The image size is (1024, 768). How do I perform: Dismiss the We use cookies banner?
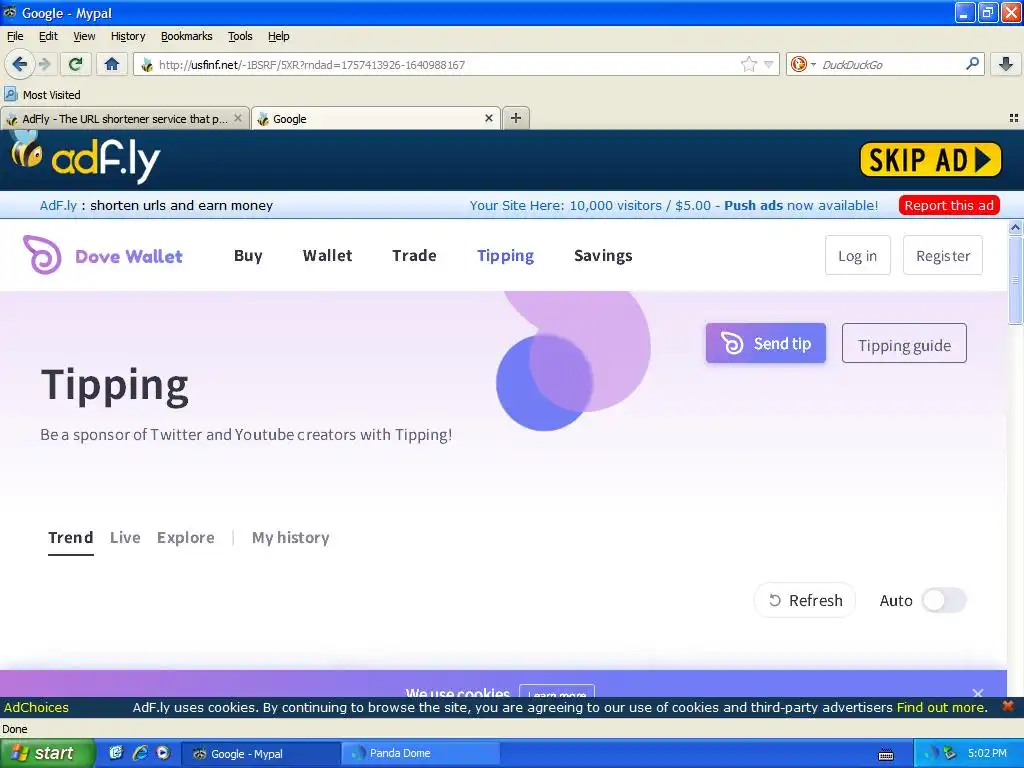point(978,692)
